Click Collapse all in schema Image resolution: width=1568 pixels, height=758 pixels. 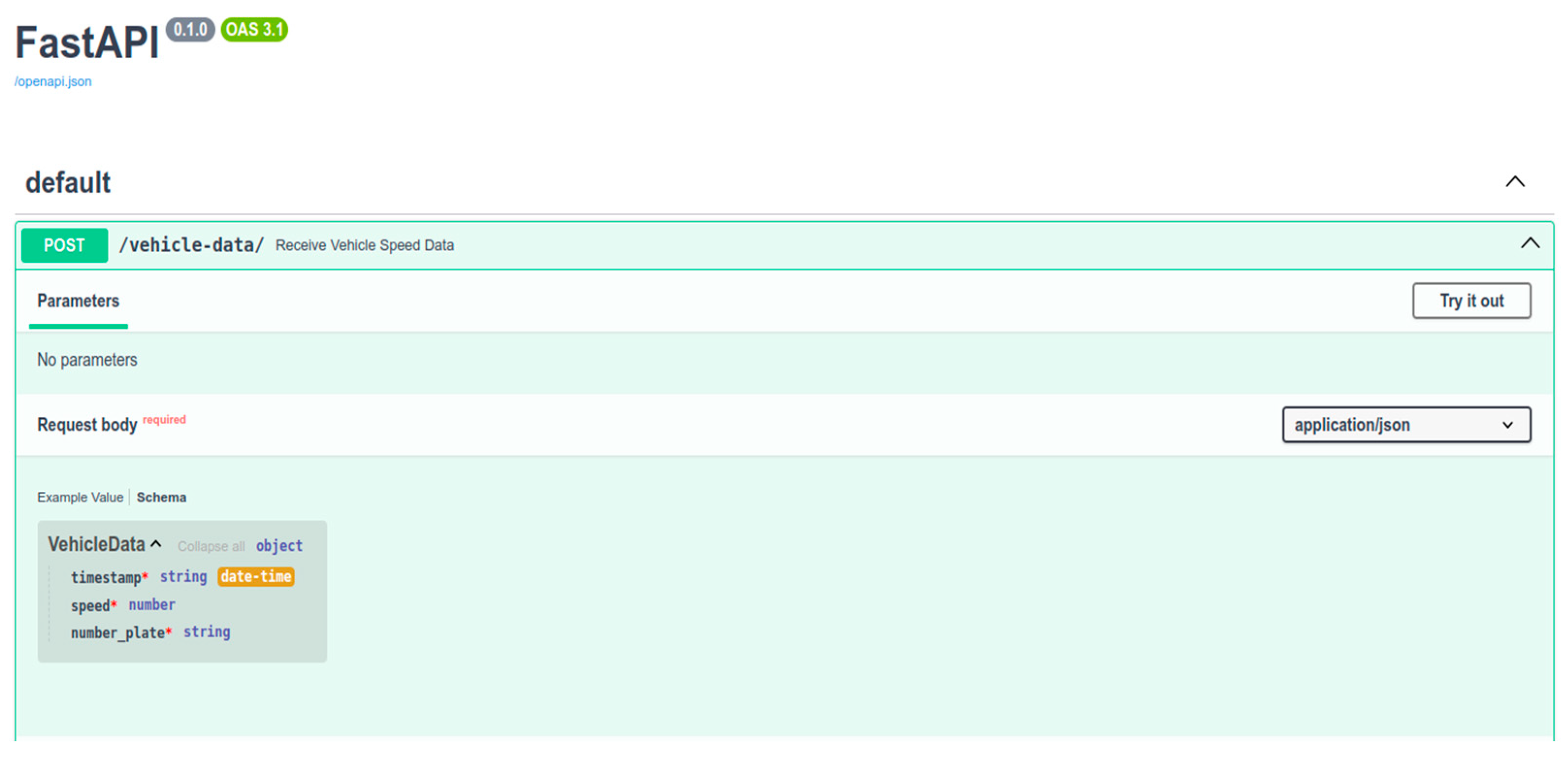210,546
